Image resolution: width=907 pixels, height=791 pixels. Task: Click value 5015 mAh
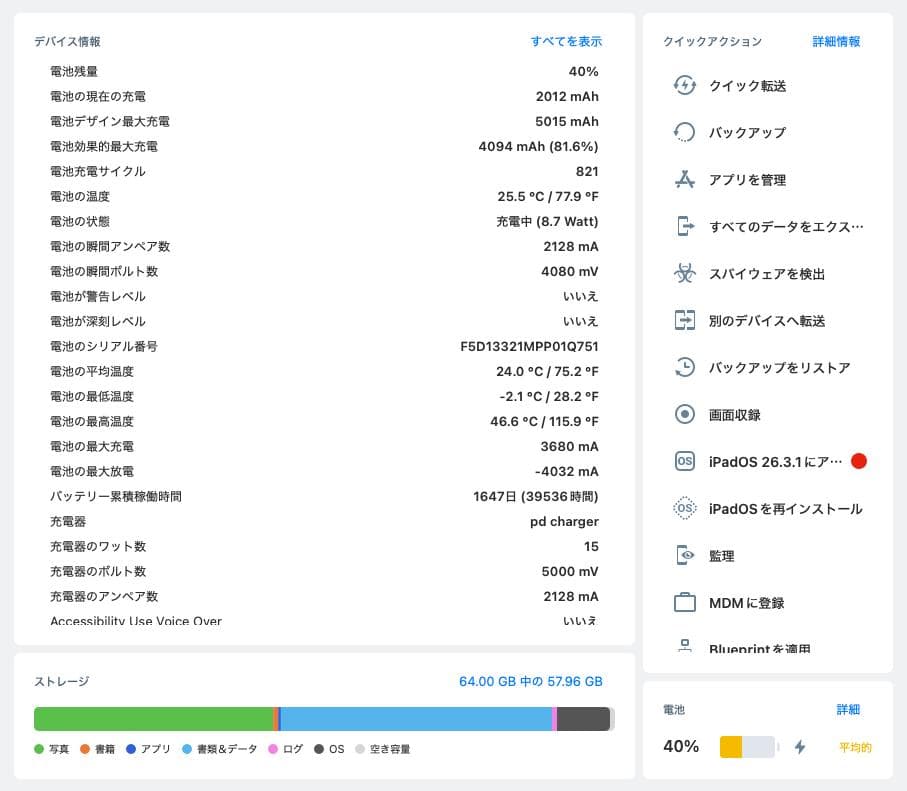[567, 122]
